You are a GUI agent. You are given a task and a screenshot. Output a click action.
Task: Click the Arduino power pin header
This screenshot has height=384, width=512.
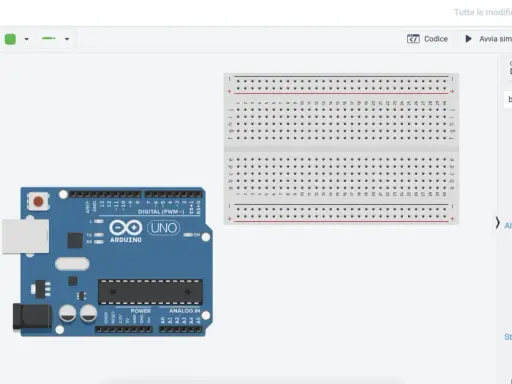click(124, 329)
